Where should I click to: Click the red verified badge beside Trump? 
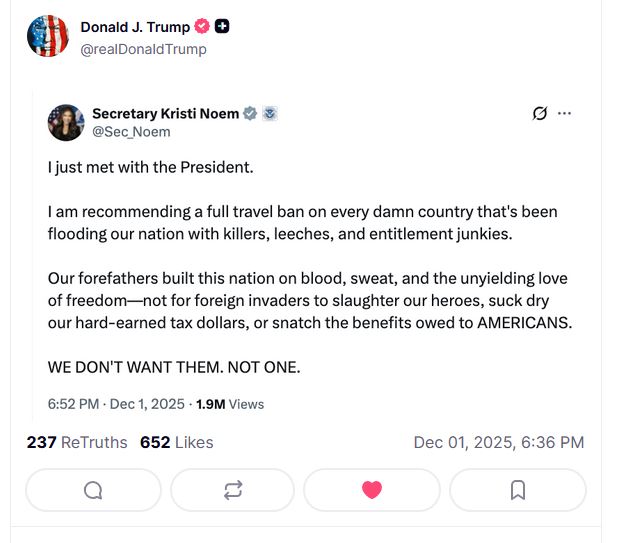click(x=201, y=27)
